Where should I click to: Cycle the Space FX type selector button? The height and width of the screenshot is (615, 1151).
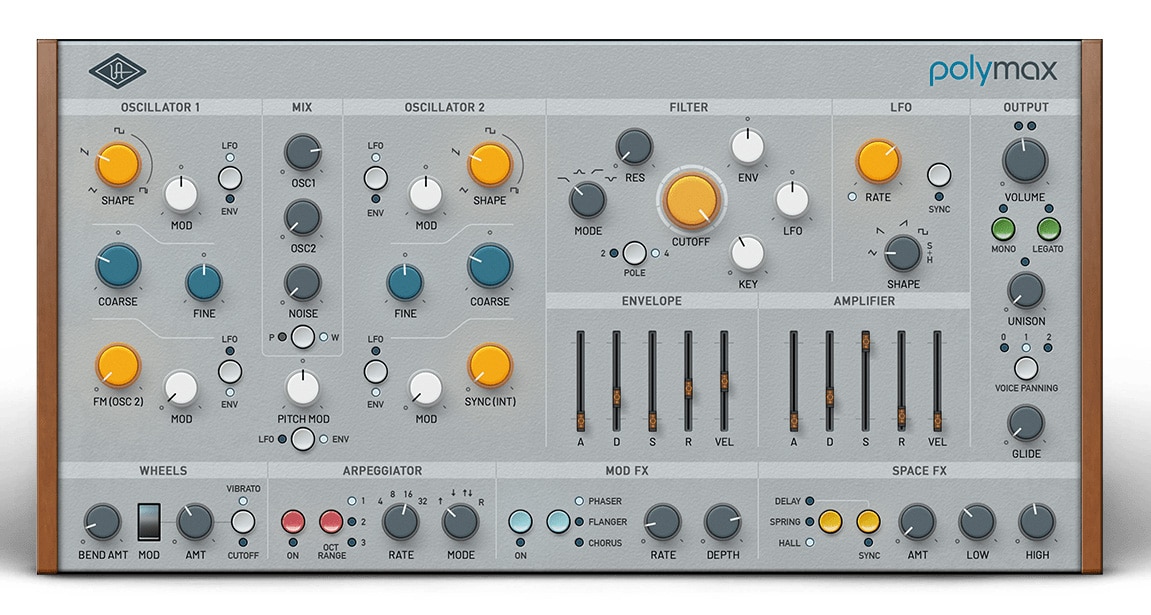click(830, 522)
